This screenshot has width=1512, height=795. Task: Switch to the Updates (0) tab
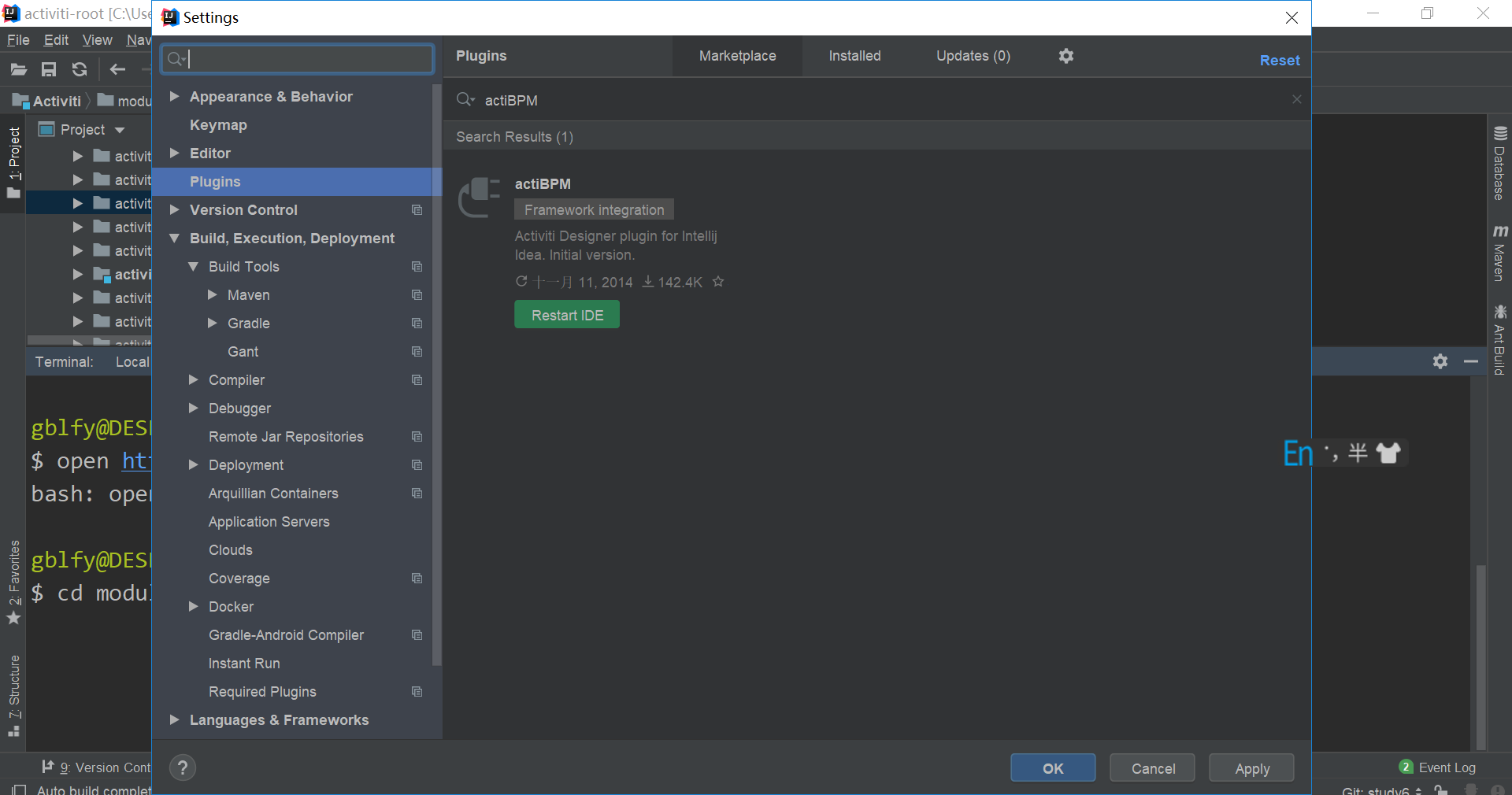(x=973, y=56)
